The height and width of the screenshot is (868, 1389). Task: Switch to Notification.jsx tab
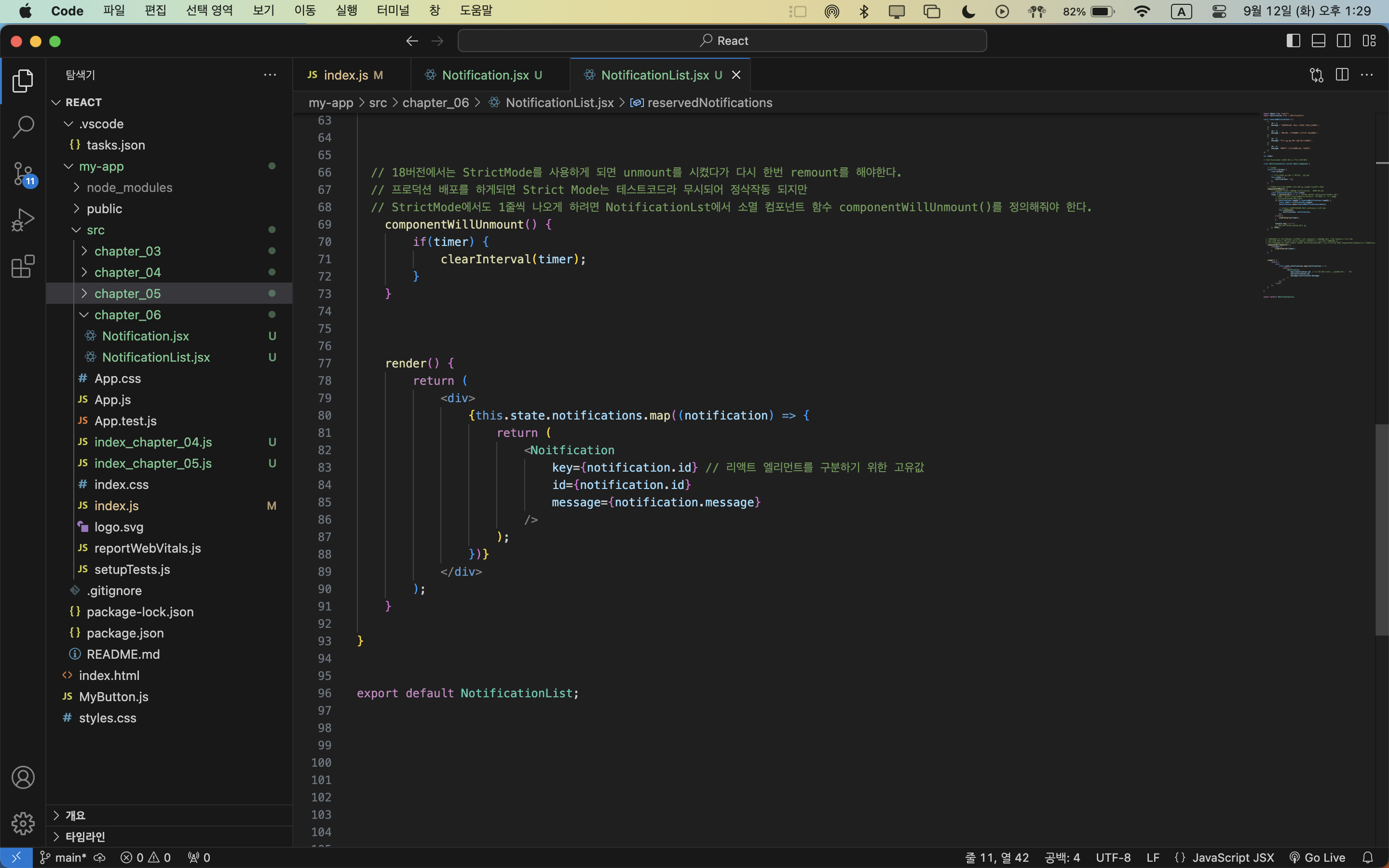click(485, 75)
